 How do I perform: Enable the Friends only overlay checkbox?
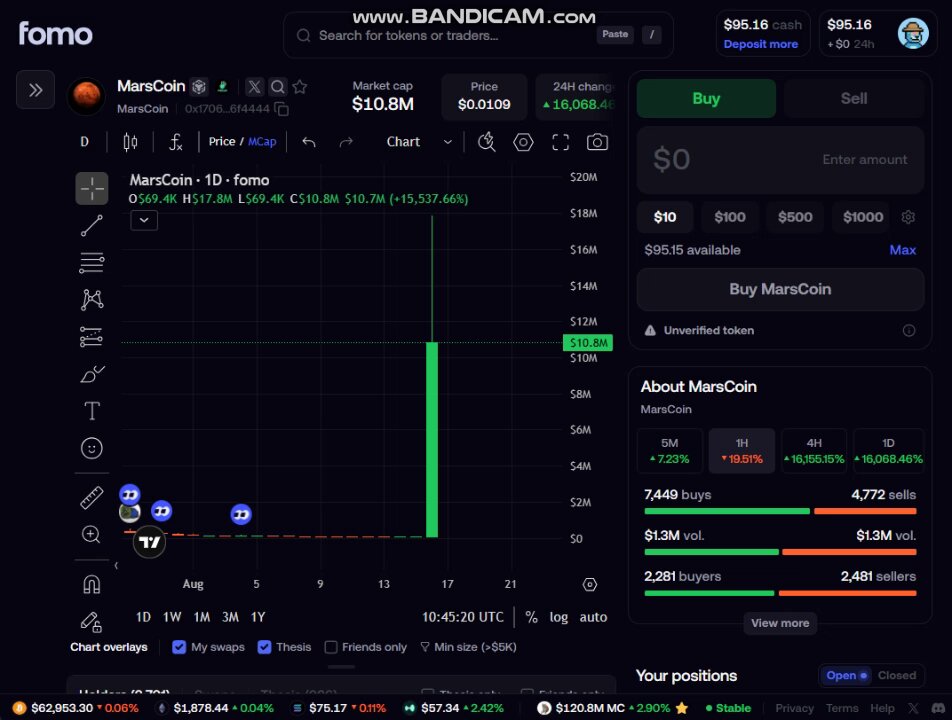(x=331, y=647)
